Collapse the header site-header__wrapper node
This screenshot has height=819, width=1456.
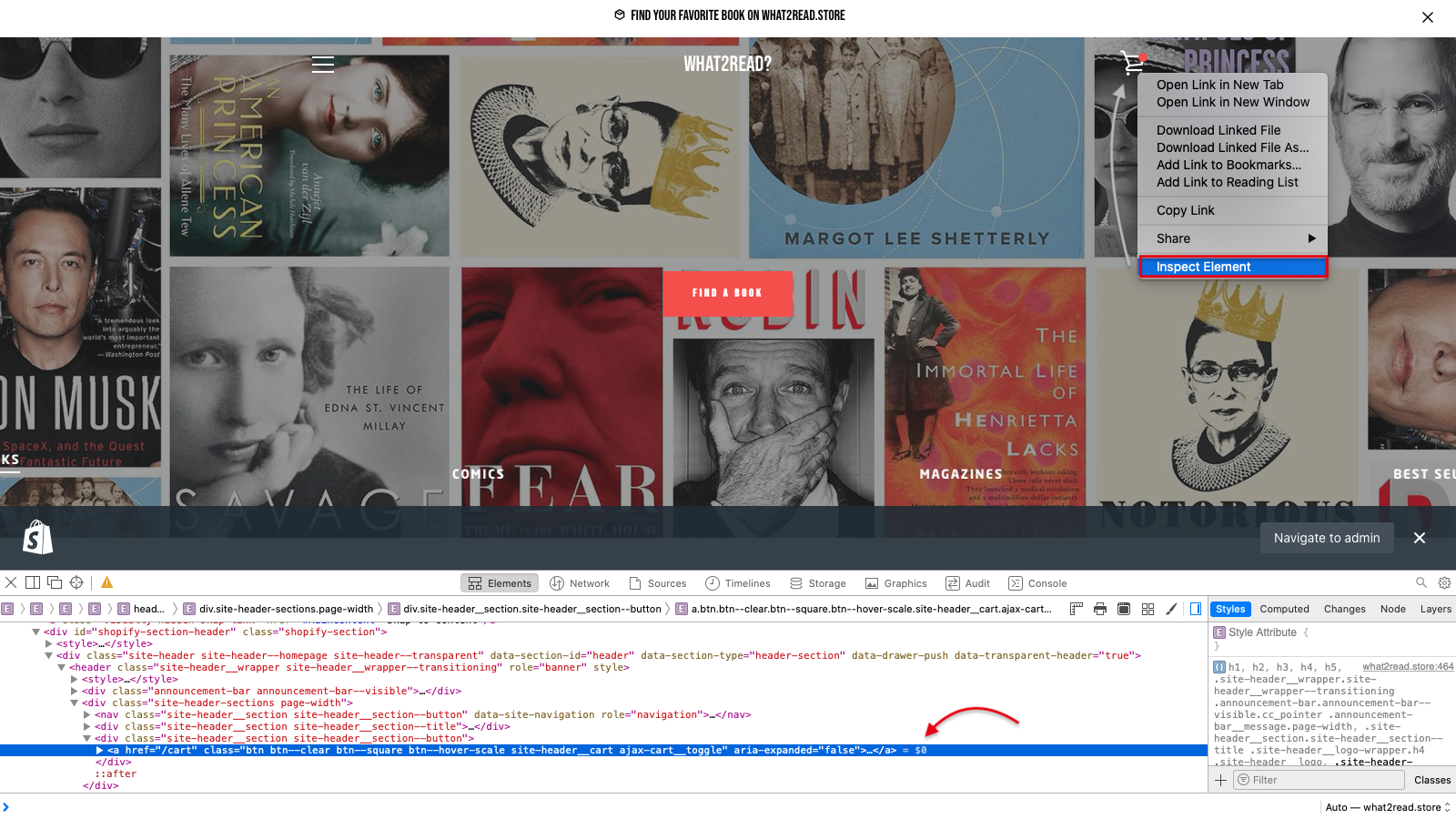coord(62,667)
